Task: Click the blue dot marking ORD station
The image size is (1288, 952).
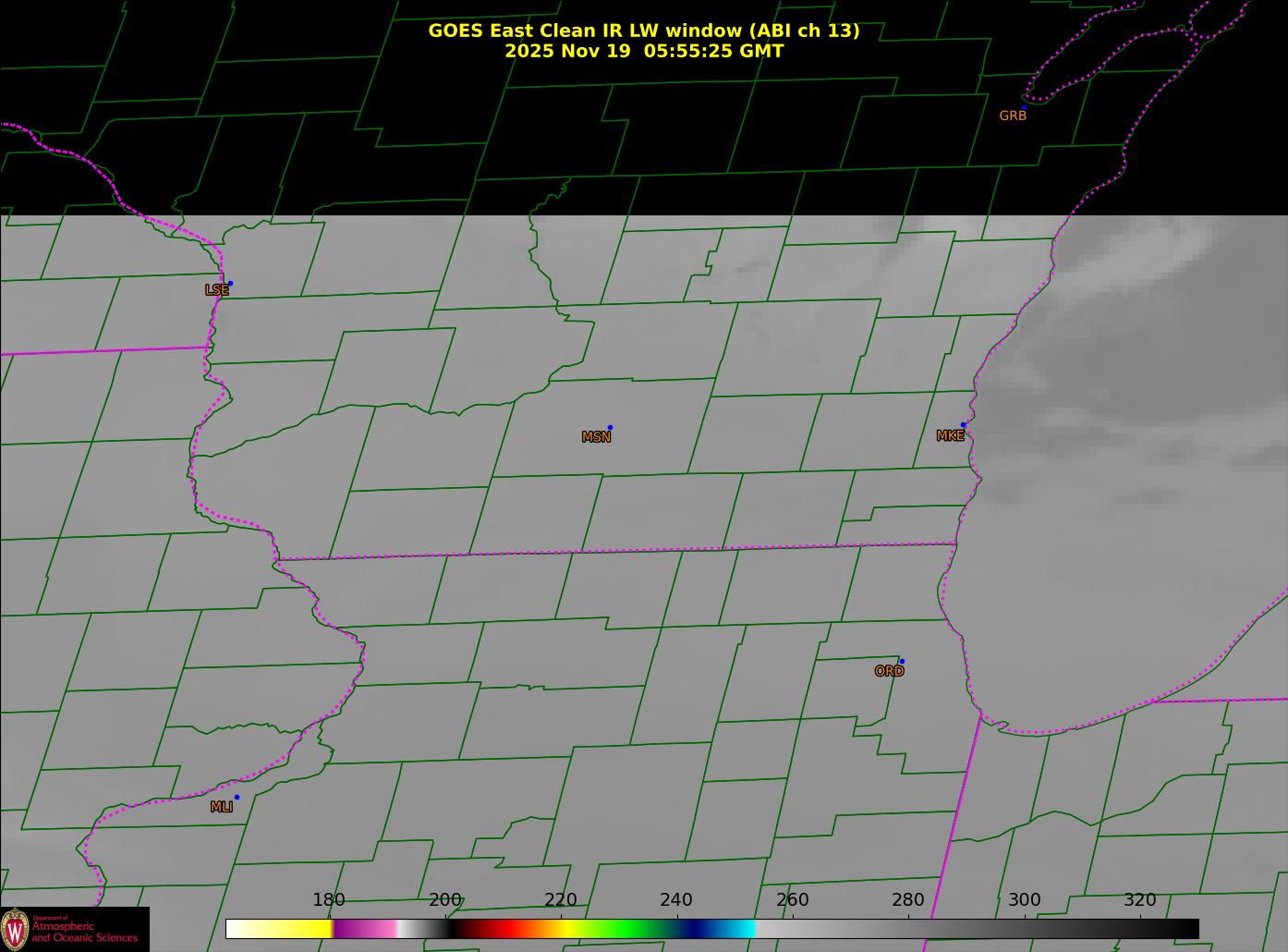Action: (x=902, y=662)
